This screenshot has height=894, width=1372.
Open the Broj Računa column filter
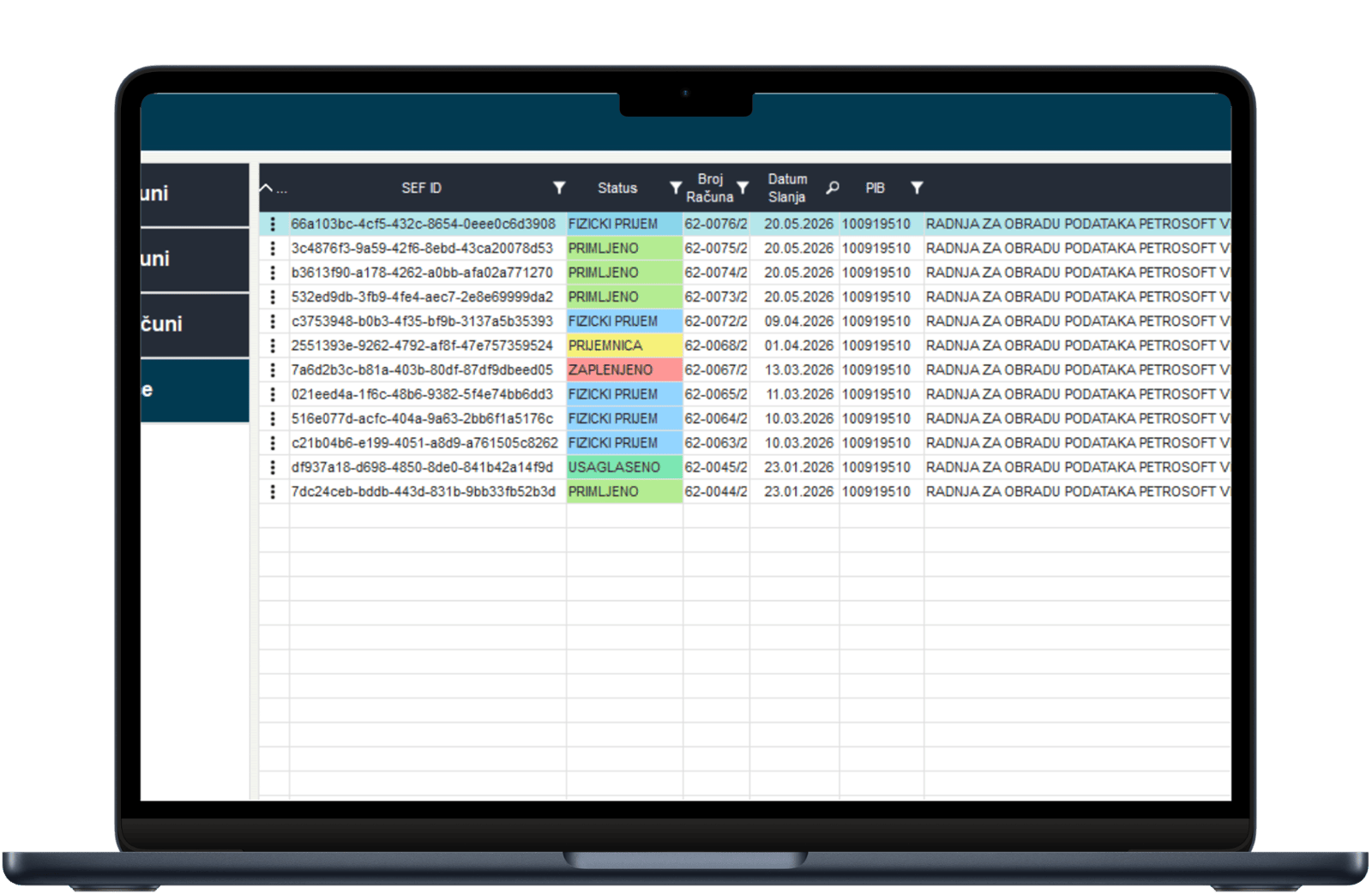[x=743, y=188]
